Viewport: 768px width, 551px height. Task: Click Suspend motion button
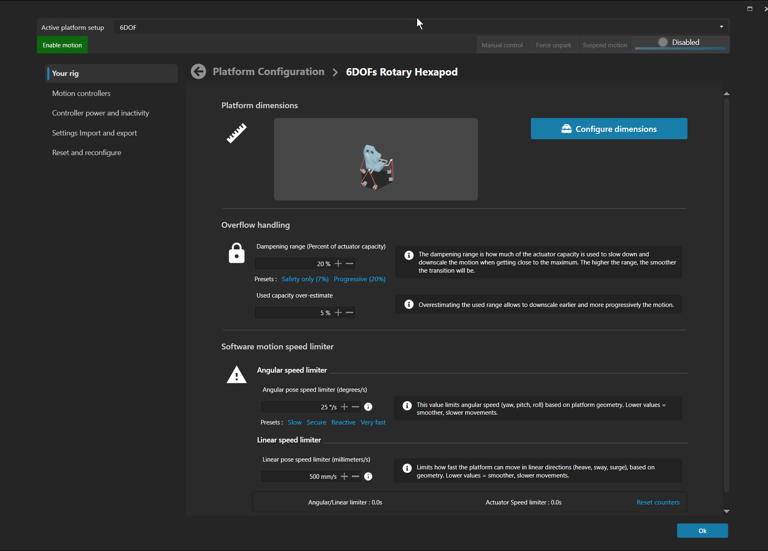click(x=605, y=45)
